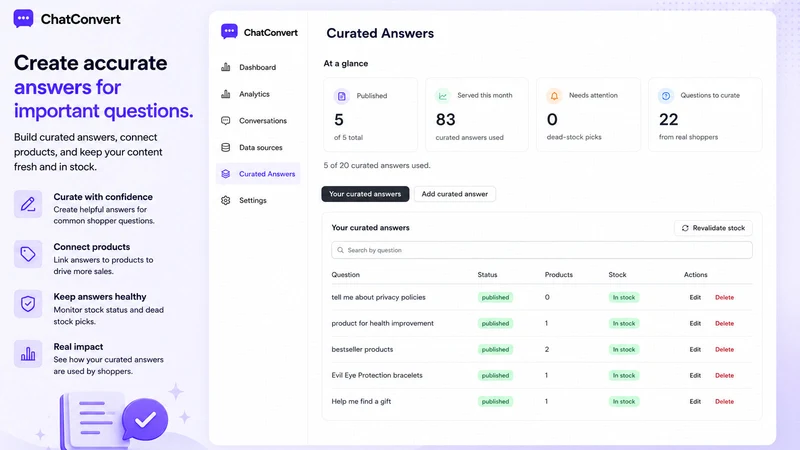Click question 'tell me about privacy policies'

(x=378, y=297)
